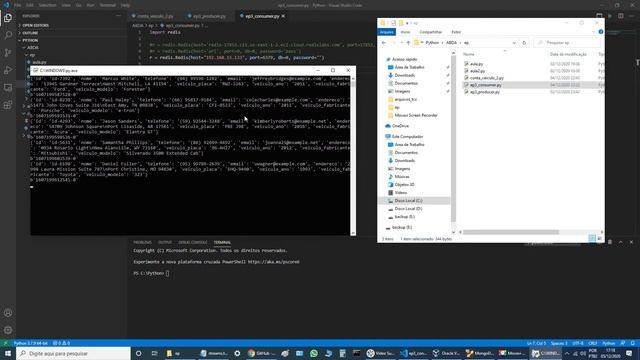Open address bar history dropdown in File Explorer
This screenshot has height=360, width=640.
pyautogui.click(x=514, y=42)
